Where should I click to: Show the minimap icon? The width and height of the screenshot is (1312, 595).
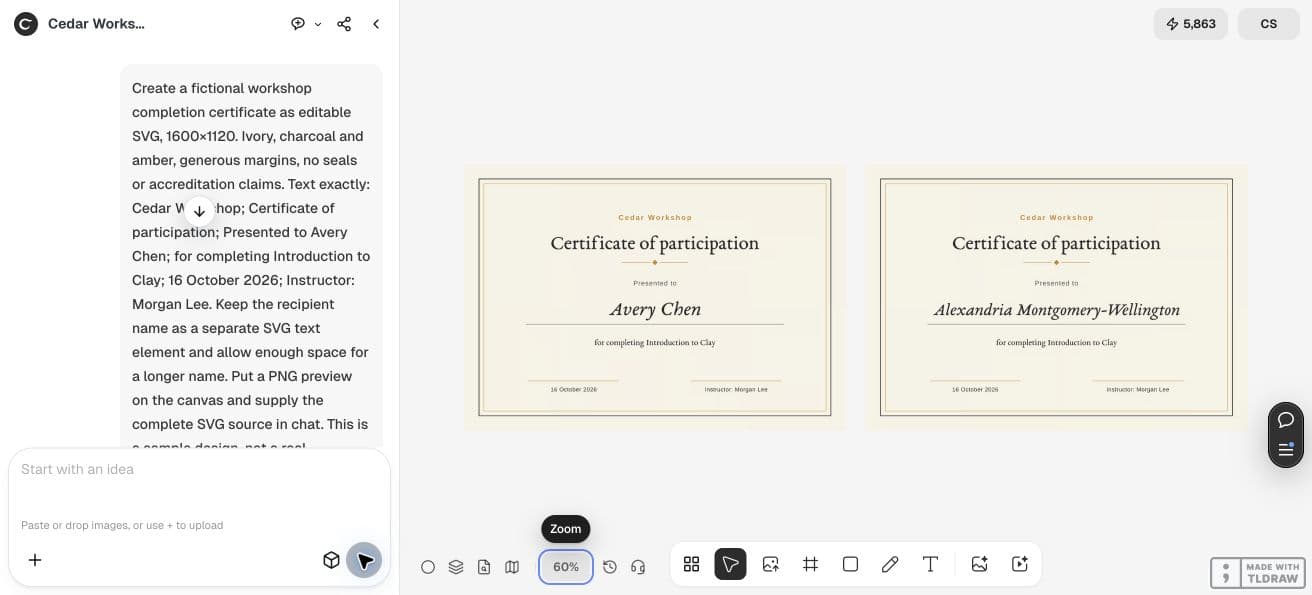(512, 567)
